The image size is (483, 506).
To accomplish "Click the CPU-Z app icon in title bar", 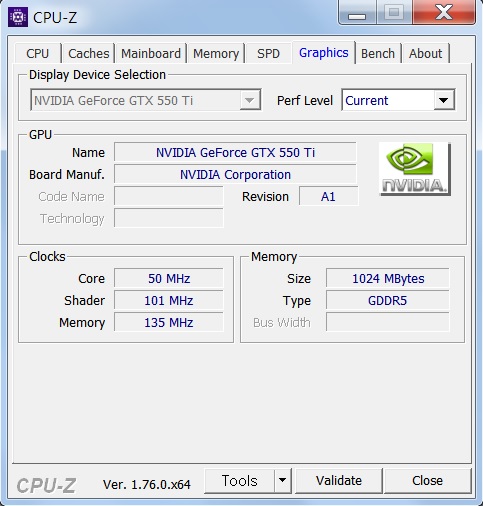I will pos(18,17).
